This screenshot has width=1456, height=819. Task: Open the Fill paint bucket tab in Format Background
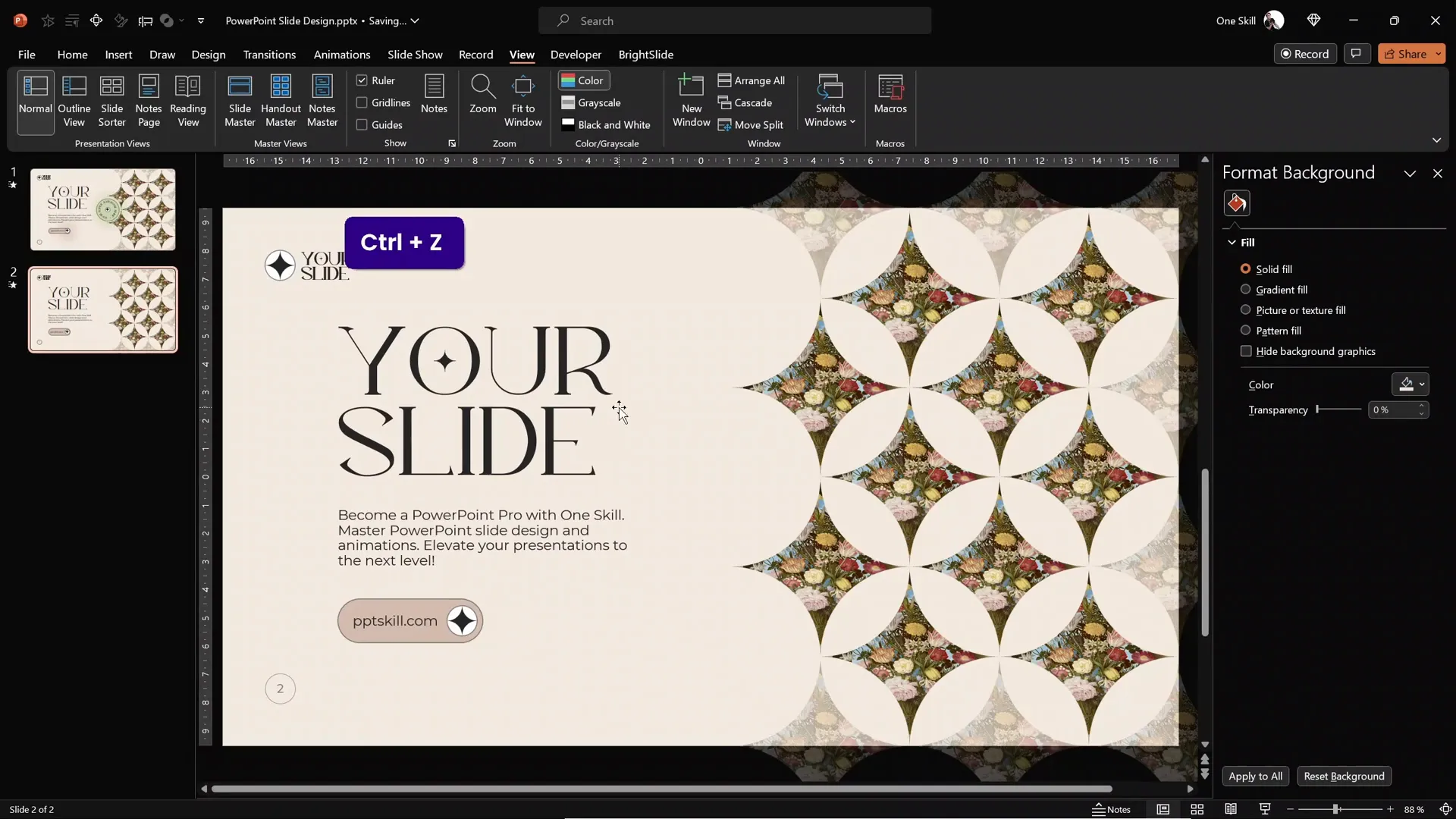(1237, 203)
